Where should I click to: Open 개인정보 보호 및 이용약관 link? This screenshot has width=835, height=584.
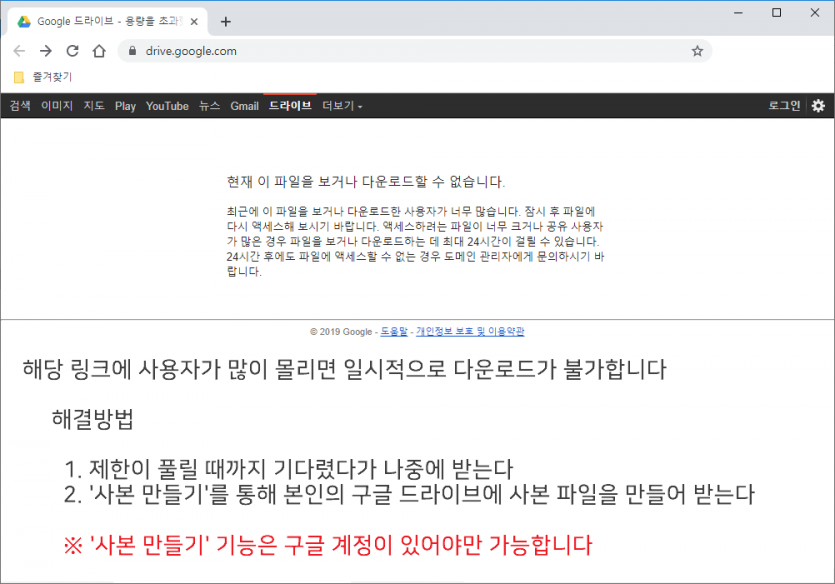pyautogui.click(x=470, y=332)
